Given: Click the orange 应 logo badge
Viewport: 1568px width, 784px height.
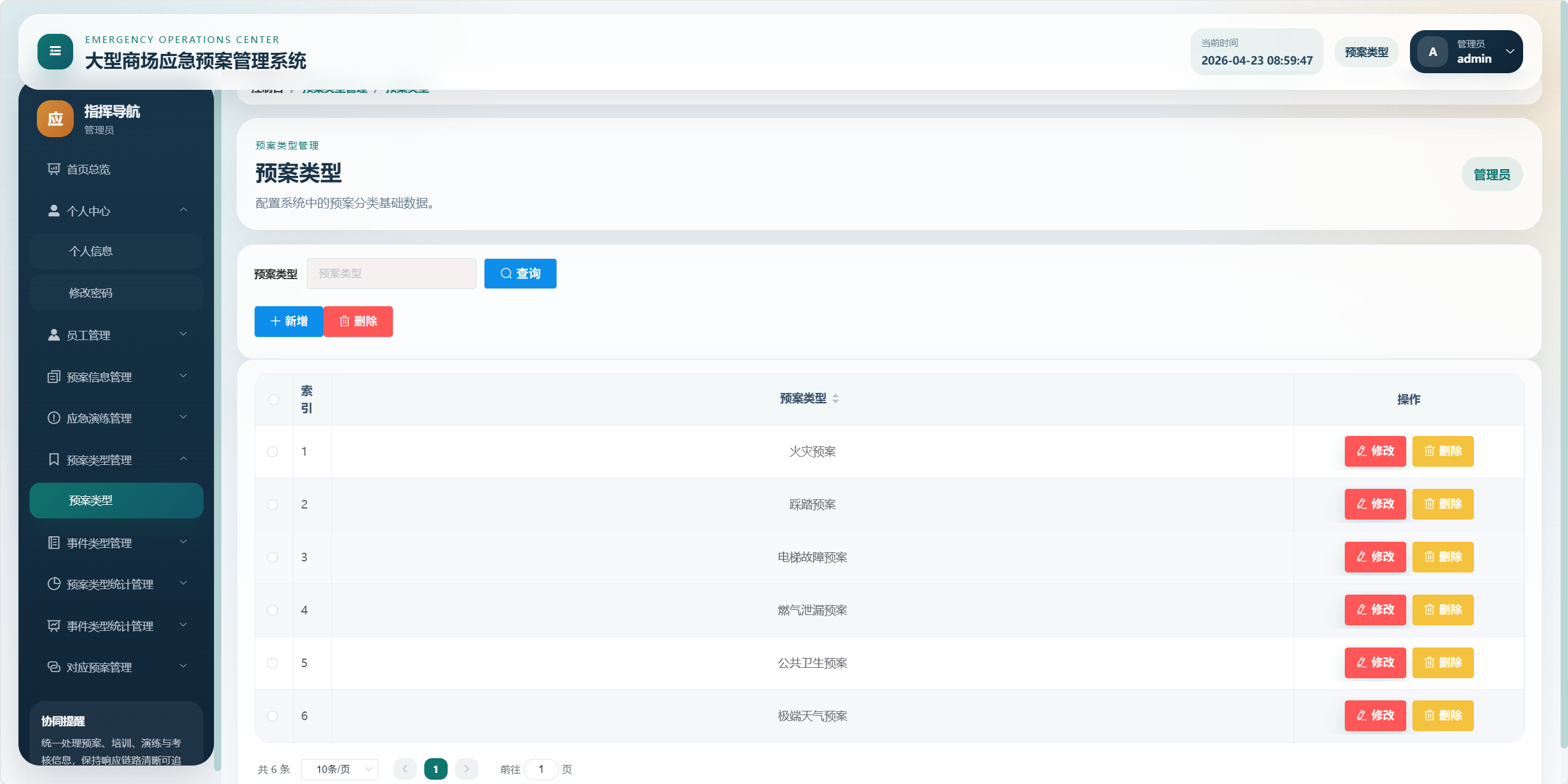Looking at the screenshot, I should (x=55, y=119).
